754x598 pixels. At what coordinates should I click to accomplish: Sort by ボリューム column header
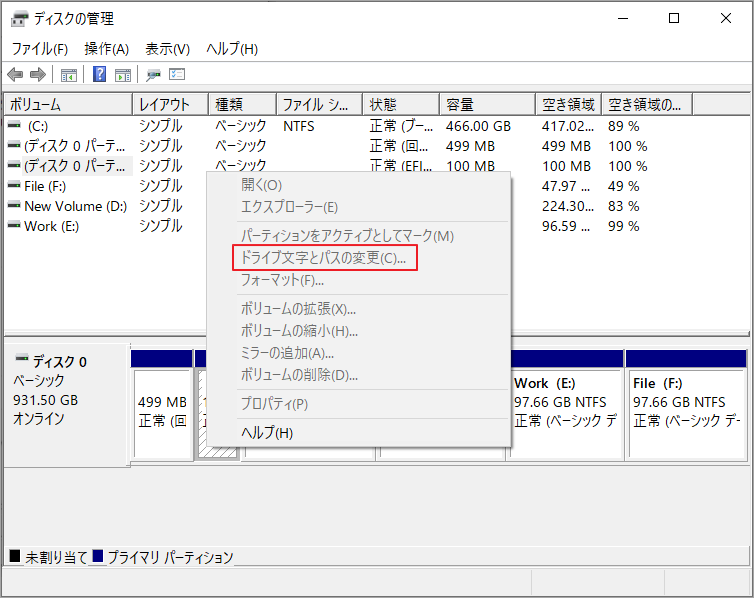pos(68,104)
